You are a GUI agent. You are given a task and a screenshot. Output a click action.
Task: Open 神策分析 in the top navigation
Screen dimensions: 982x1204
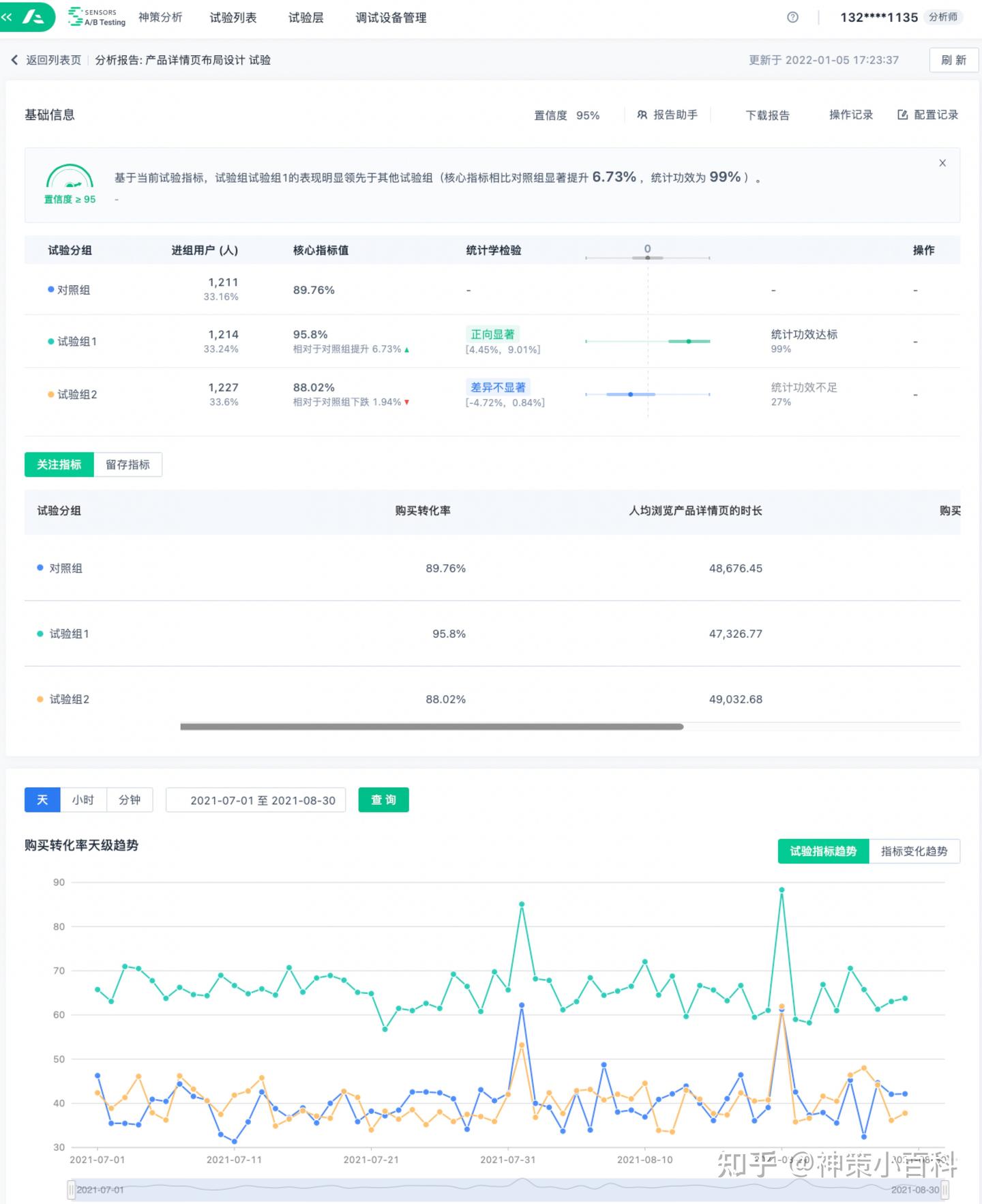(160, 18)
